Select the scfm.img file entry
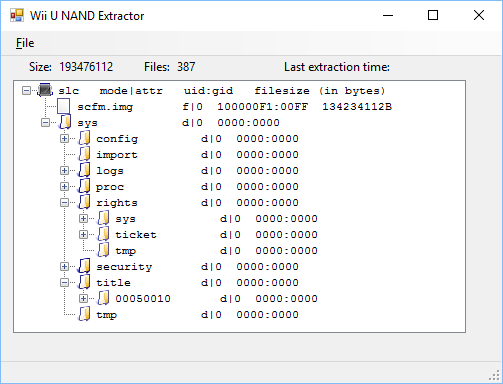503x384 pixels. tap(235, 107)
